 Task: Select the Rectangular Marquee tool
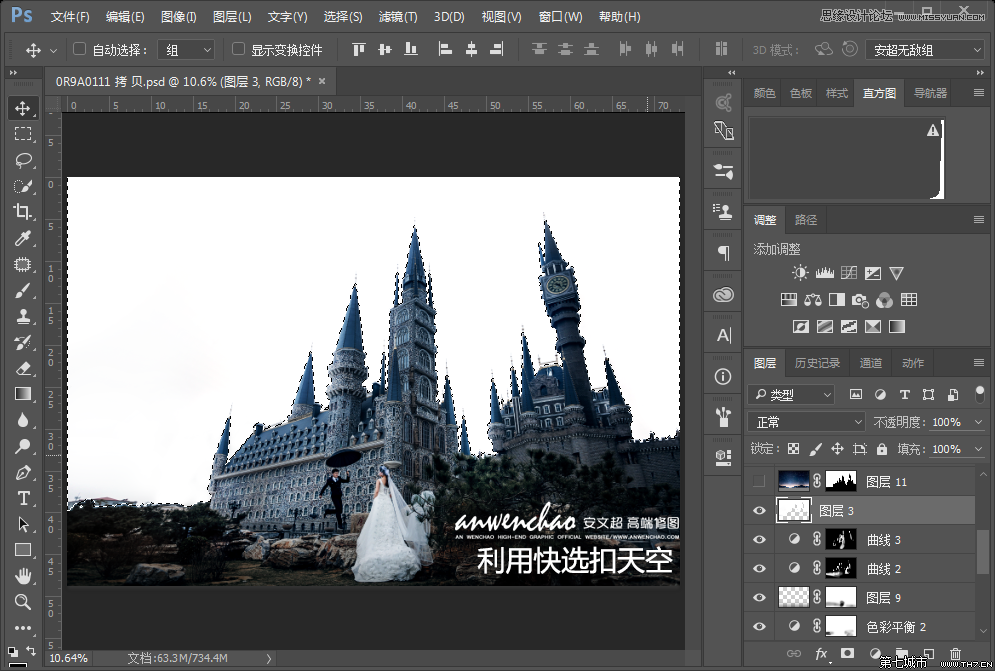pyautogui.click(x=23, y=133)
